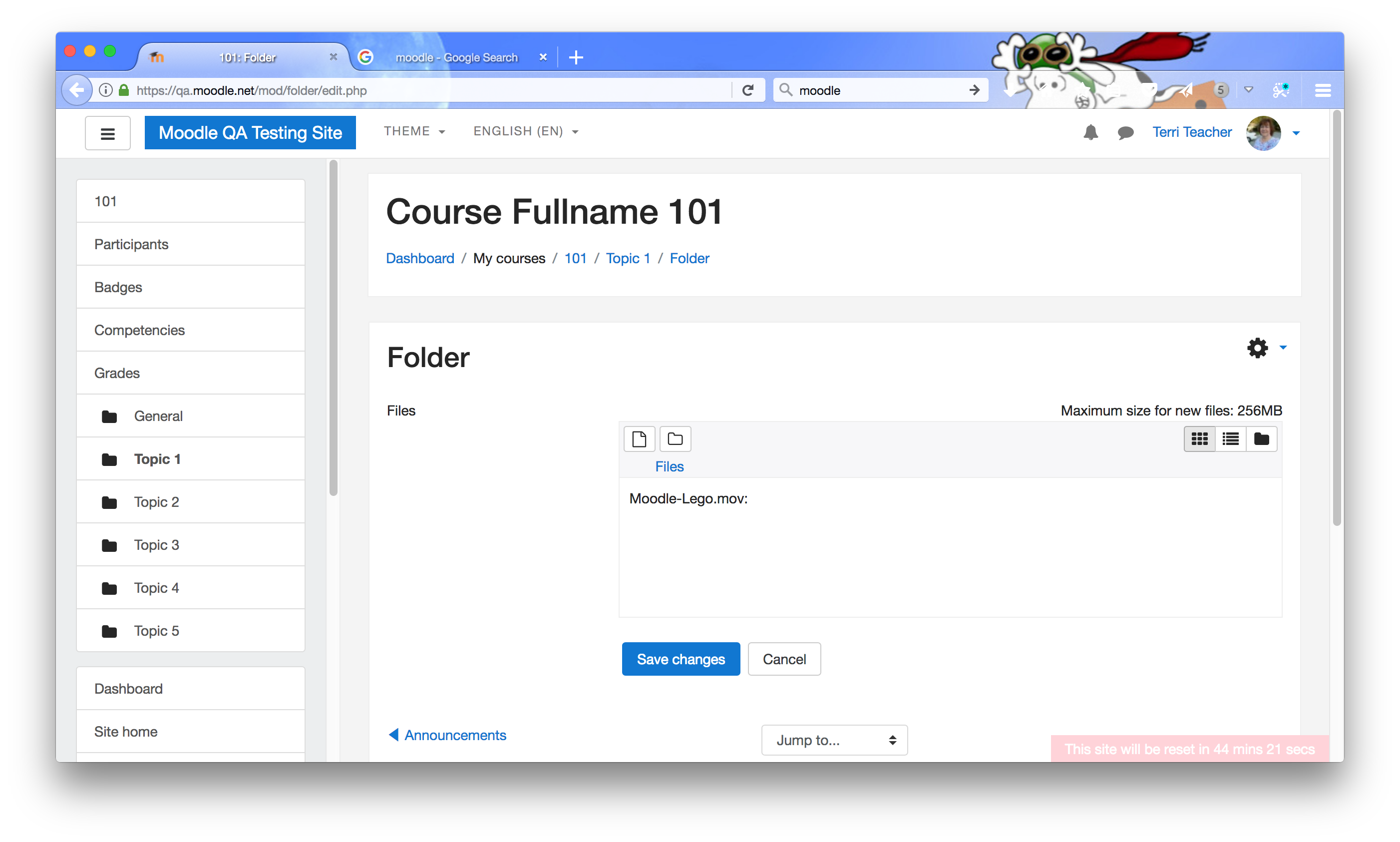This screenshot has height=842, width=1400.
Task: Open Grades in the side navigation
Action: click(x=191, y=373)
